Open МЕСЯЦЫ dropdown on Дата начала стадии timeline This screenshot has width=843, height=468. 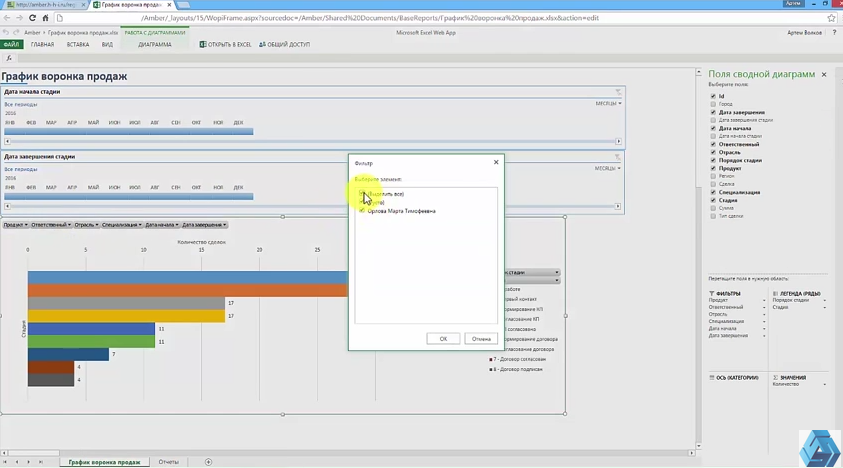pos(608,103)
